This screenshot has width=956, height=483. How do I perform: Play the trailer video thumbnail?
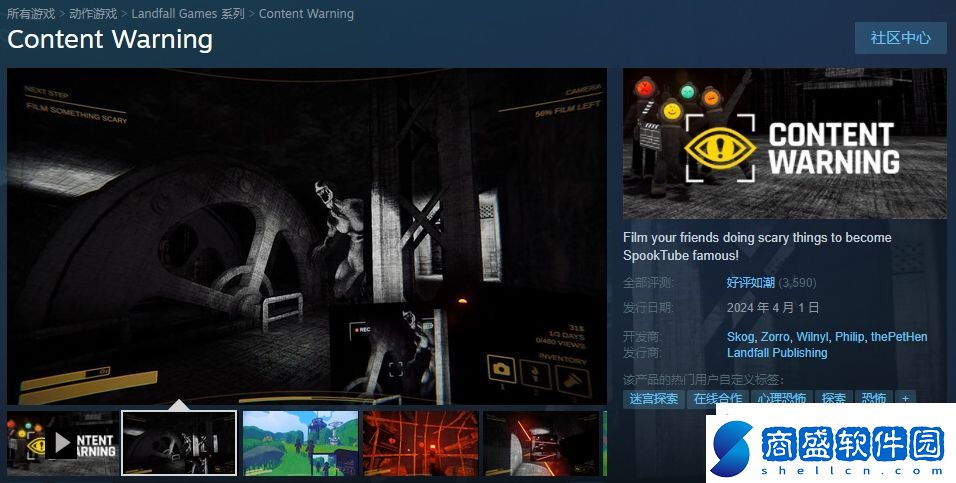[63, 443]
